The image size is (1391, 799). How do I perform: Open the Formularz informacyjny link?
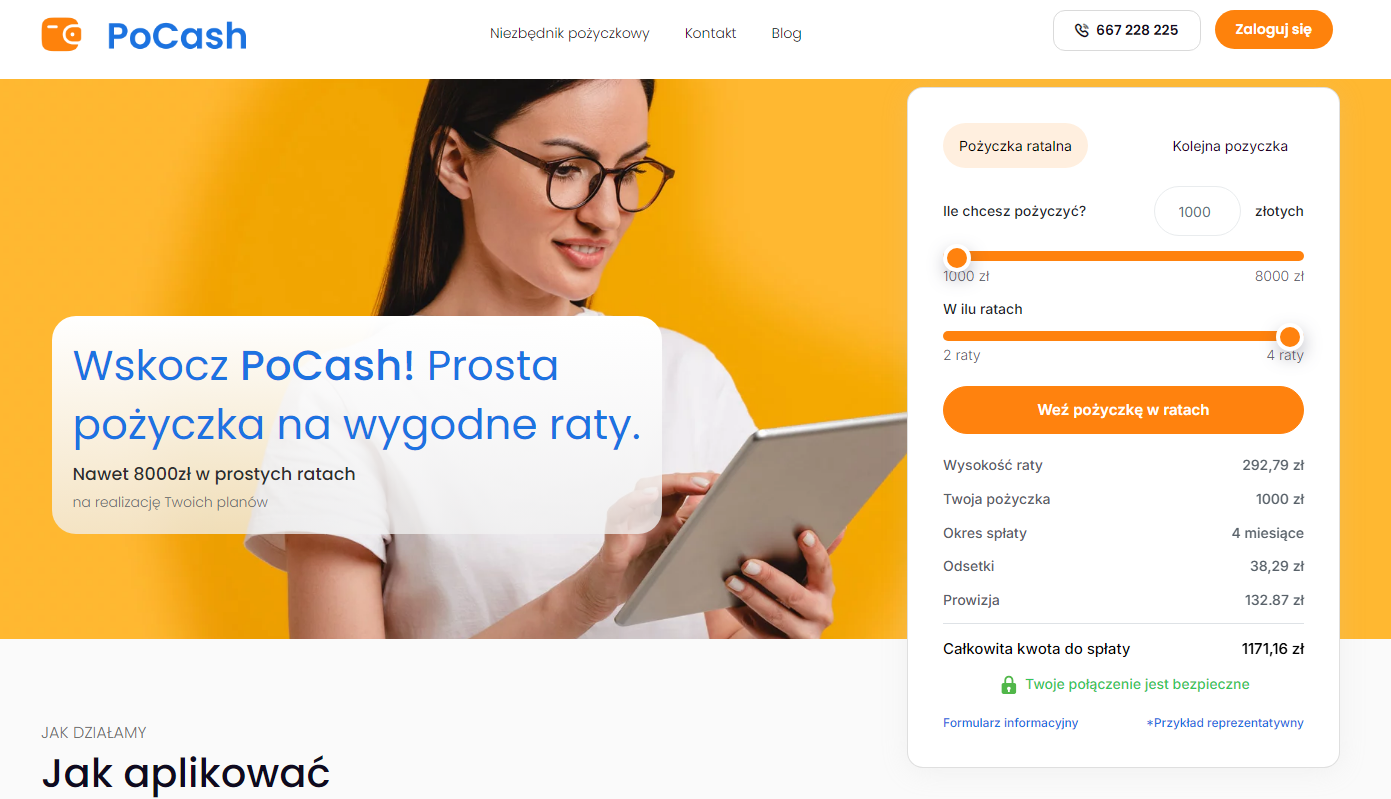click(x=1010, y=722)
